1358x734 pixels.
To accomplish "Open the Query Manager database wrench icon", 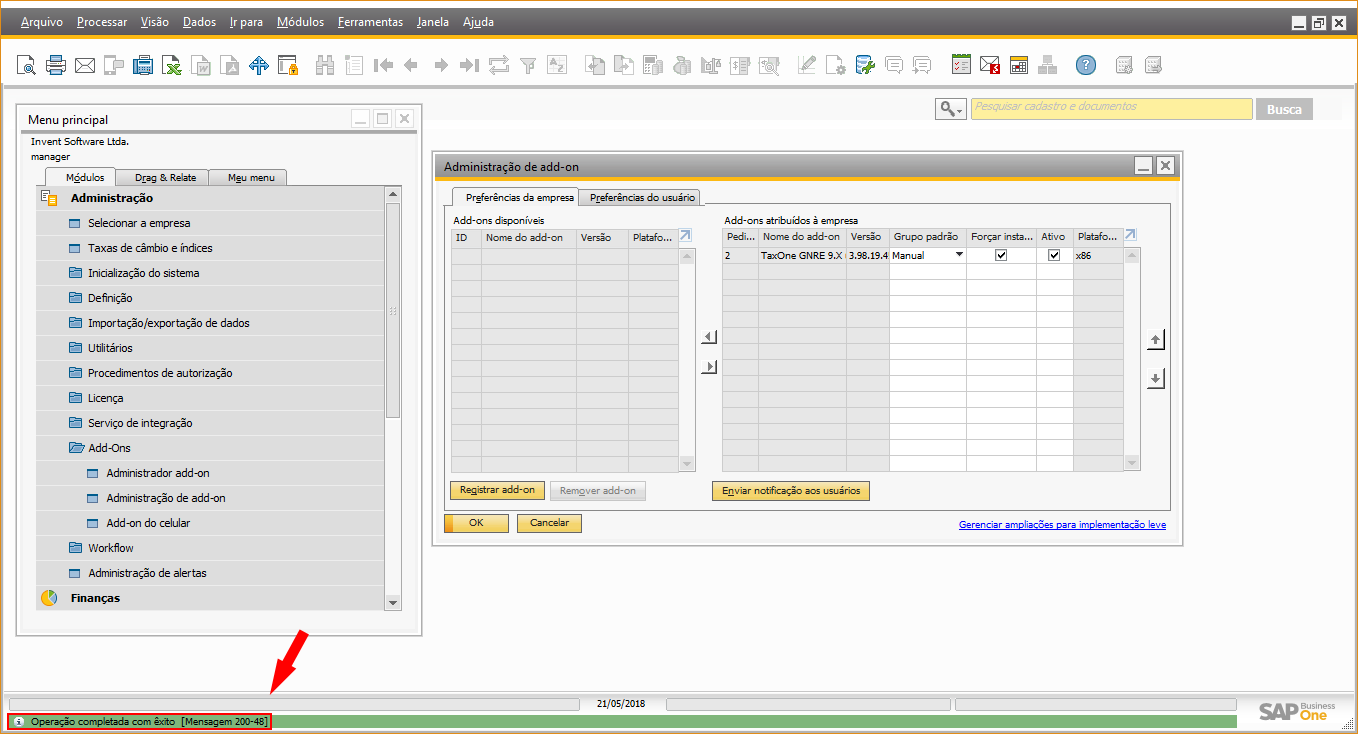I will coord(865,66).
